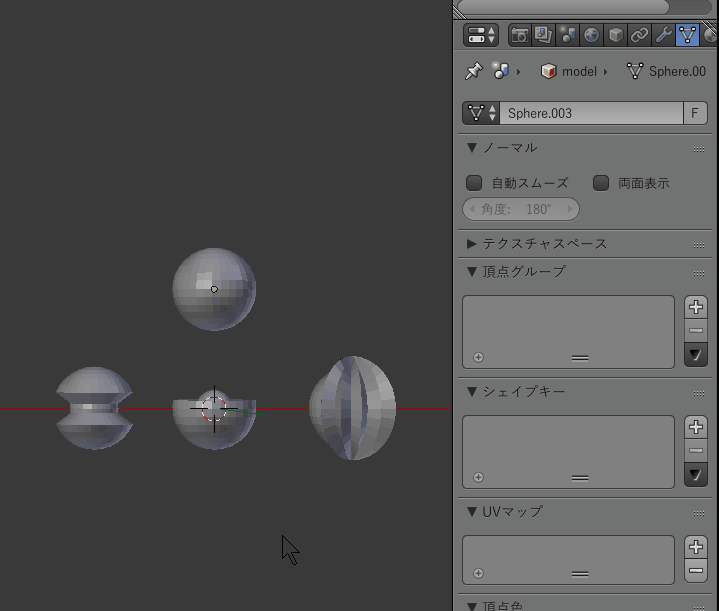This screenshot has height=611, width=719.
Task: Click the shape key list resize handle
Action: [580, 478]
